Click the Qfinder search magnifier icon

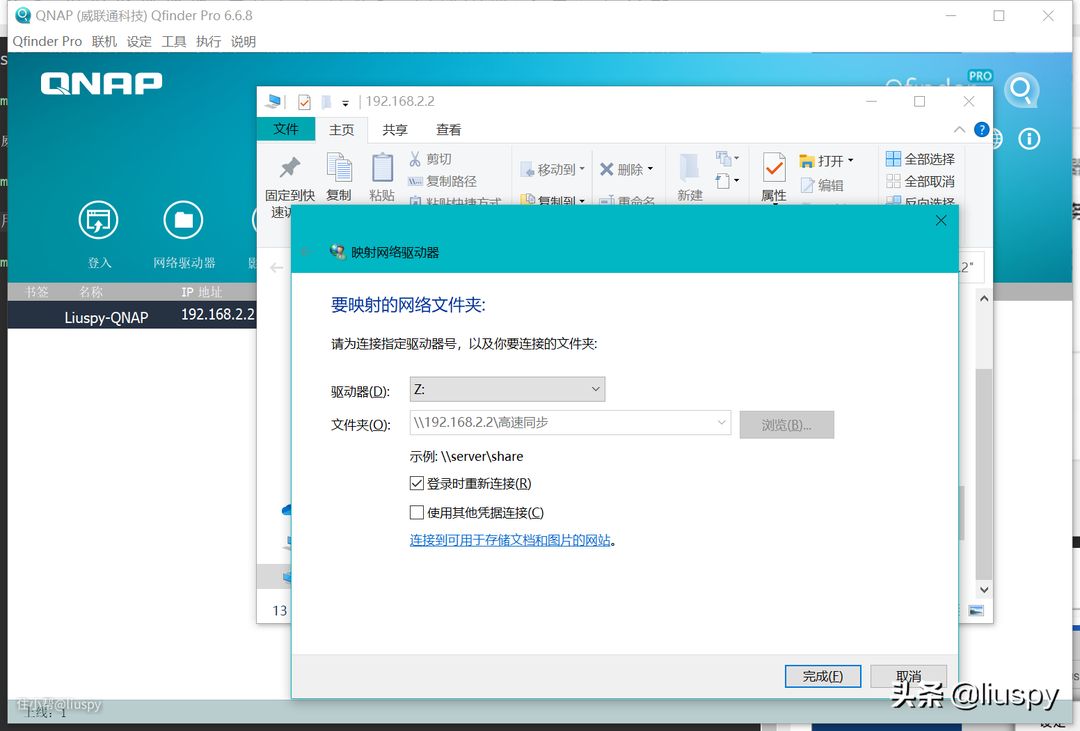click(x=1021, y=91)
